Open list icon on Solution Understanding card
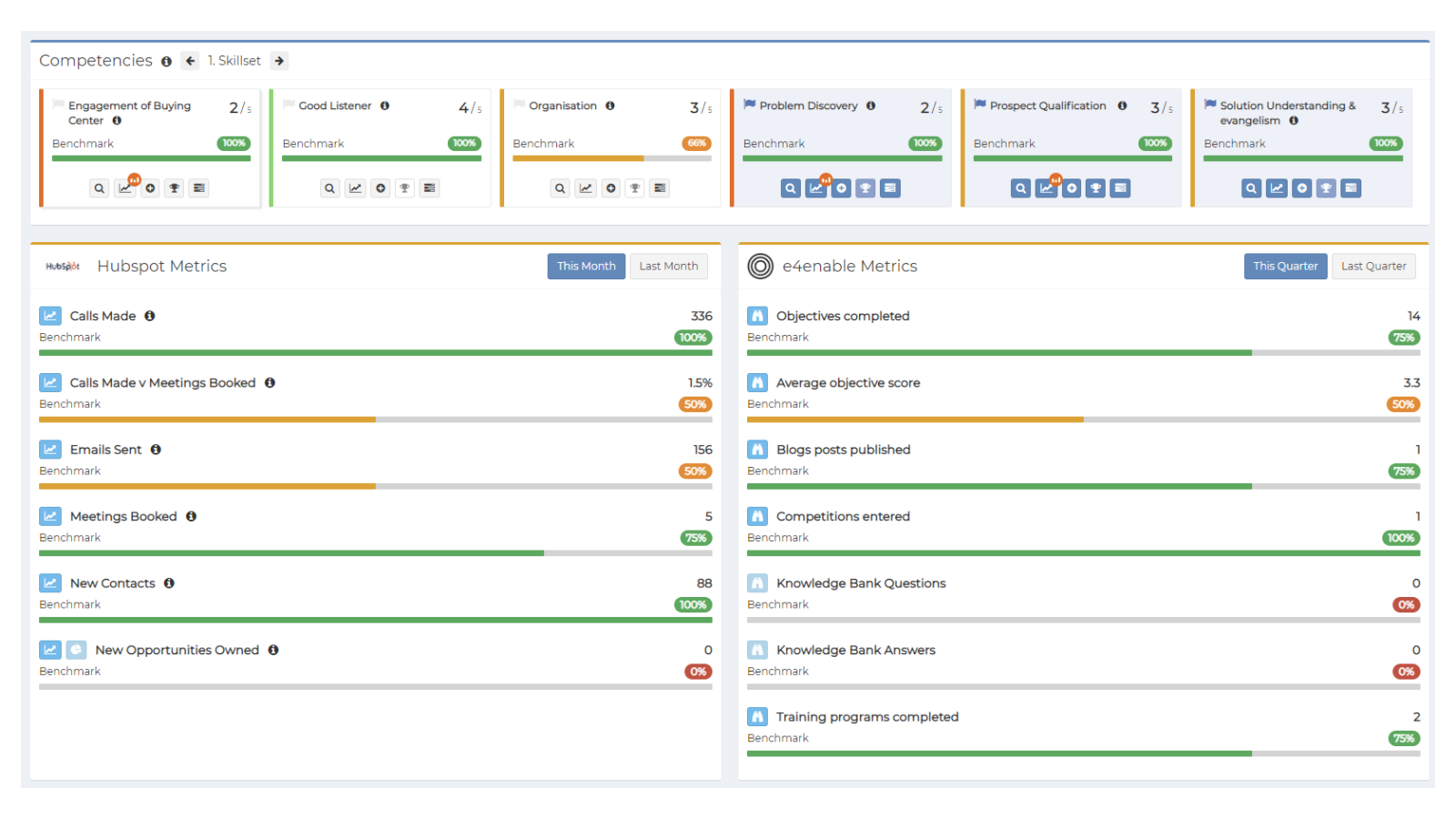 click(1351, 188)
